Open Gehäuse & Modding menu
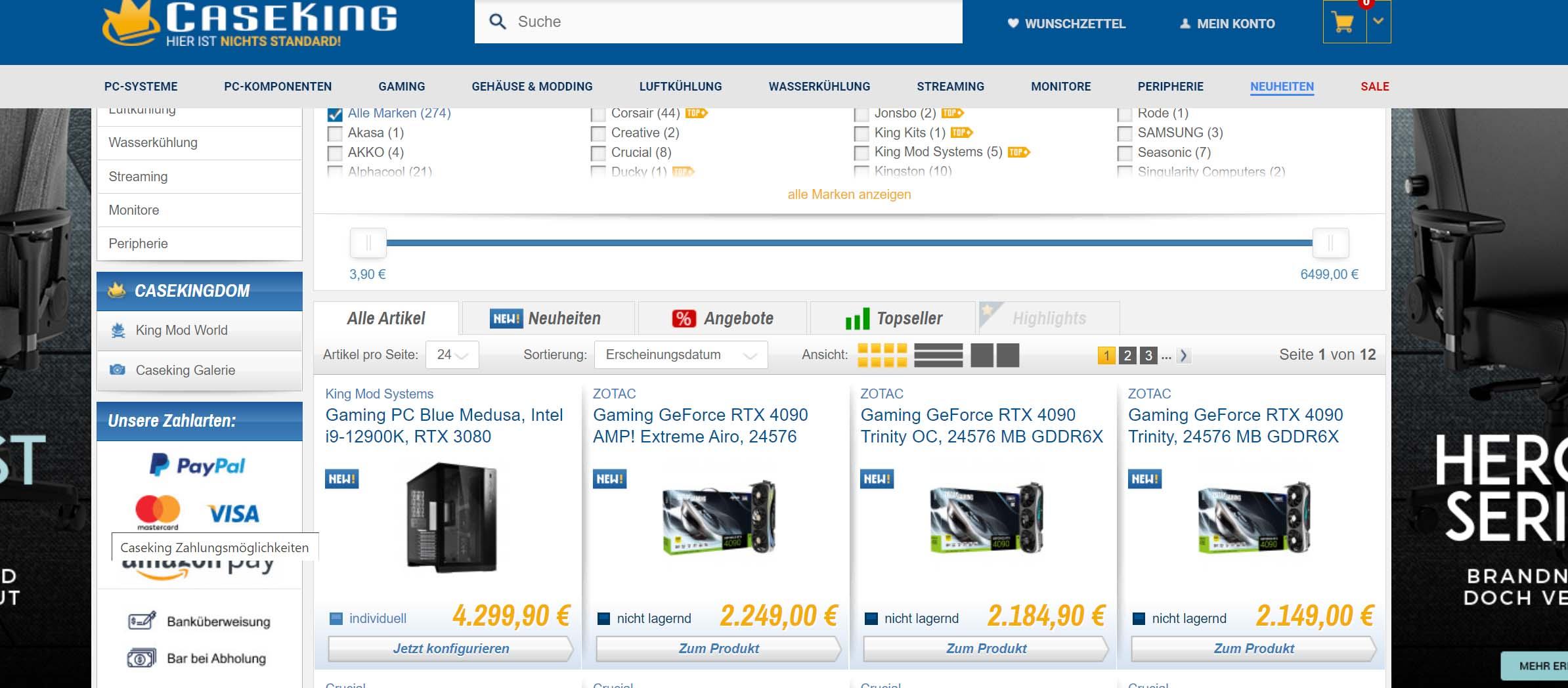 click(x=532, y=87)
